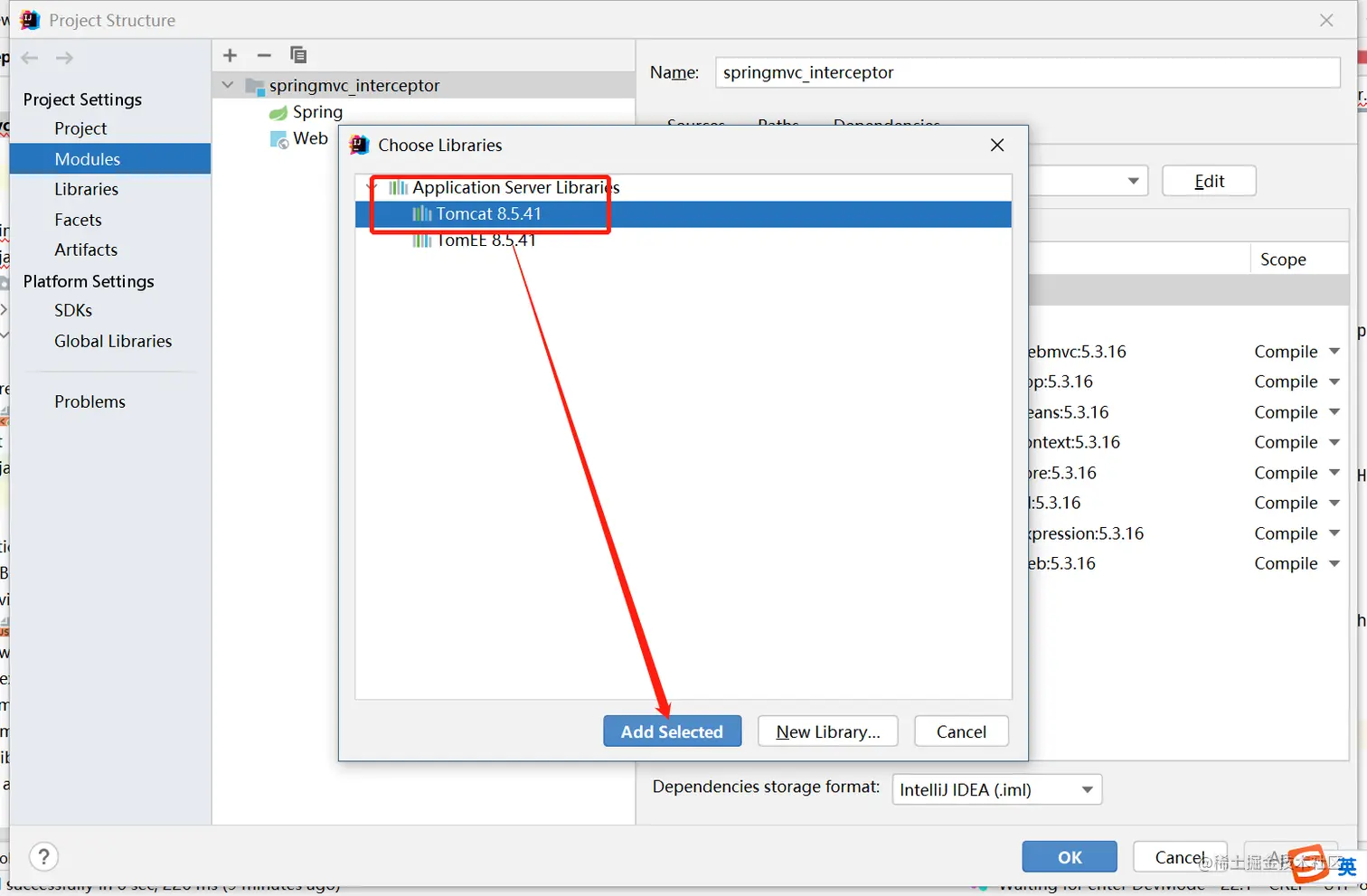This screenshot has height=896, width=1367.
Task: Close the Choose Libraries dialog
Action: [997, 145]
